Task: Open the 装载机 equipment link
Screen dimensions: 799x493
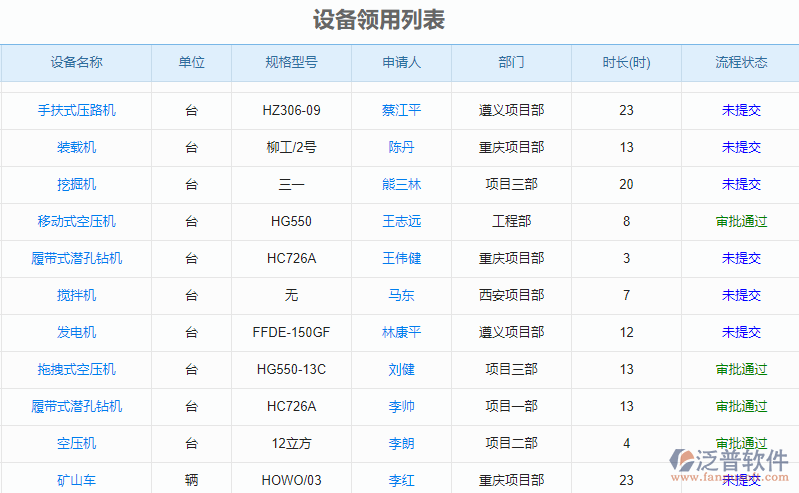Action: (76, 147)
